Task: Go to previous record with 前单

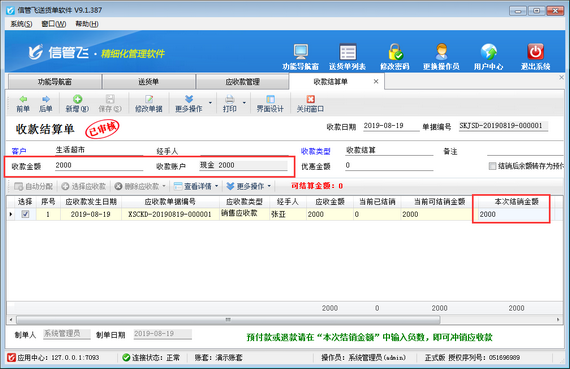Action: click(x=23, y=104)
